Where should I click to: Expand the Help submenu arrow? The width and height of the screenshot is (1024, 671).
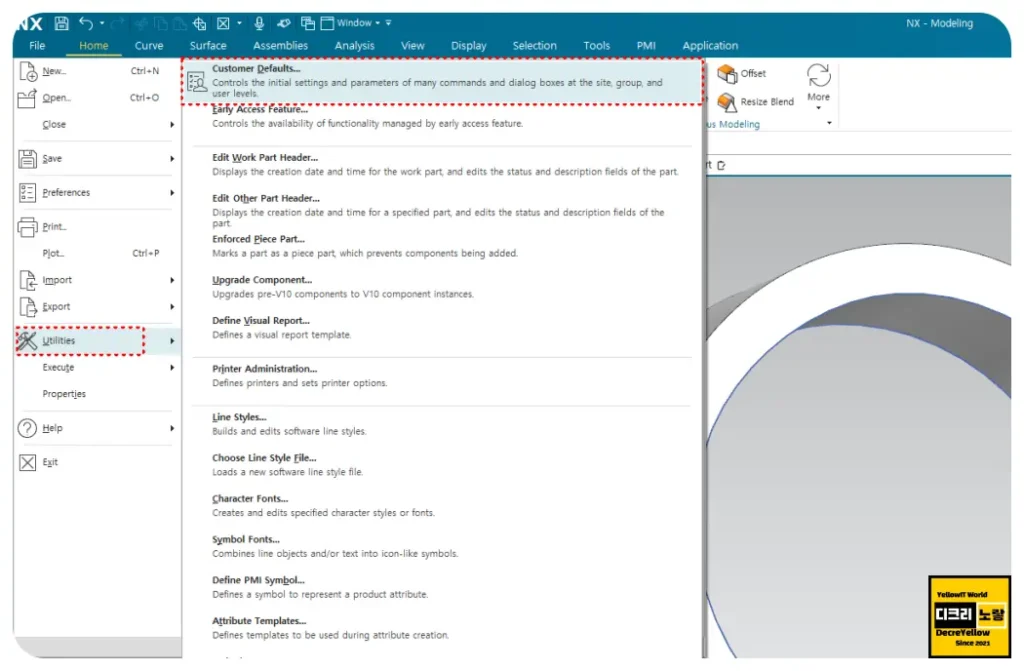[x=172, y=429]
